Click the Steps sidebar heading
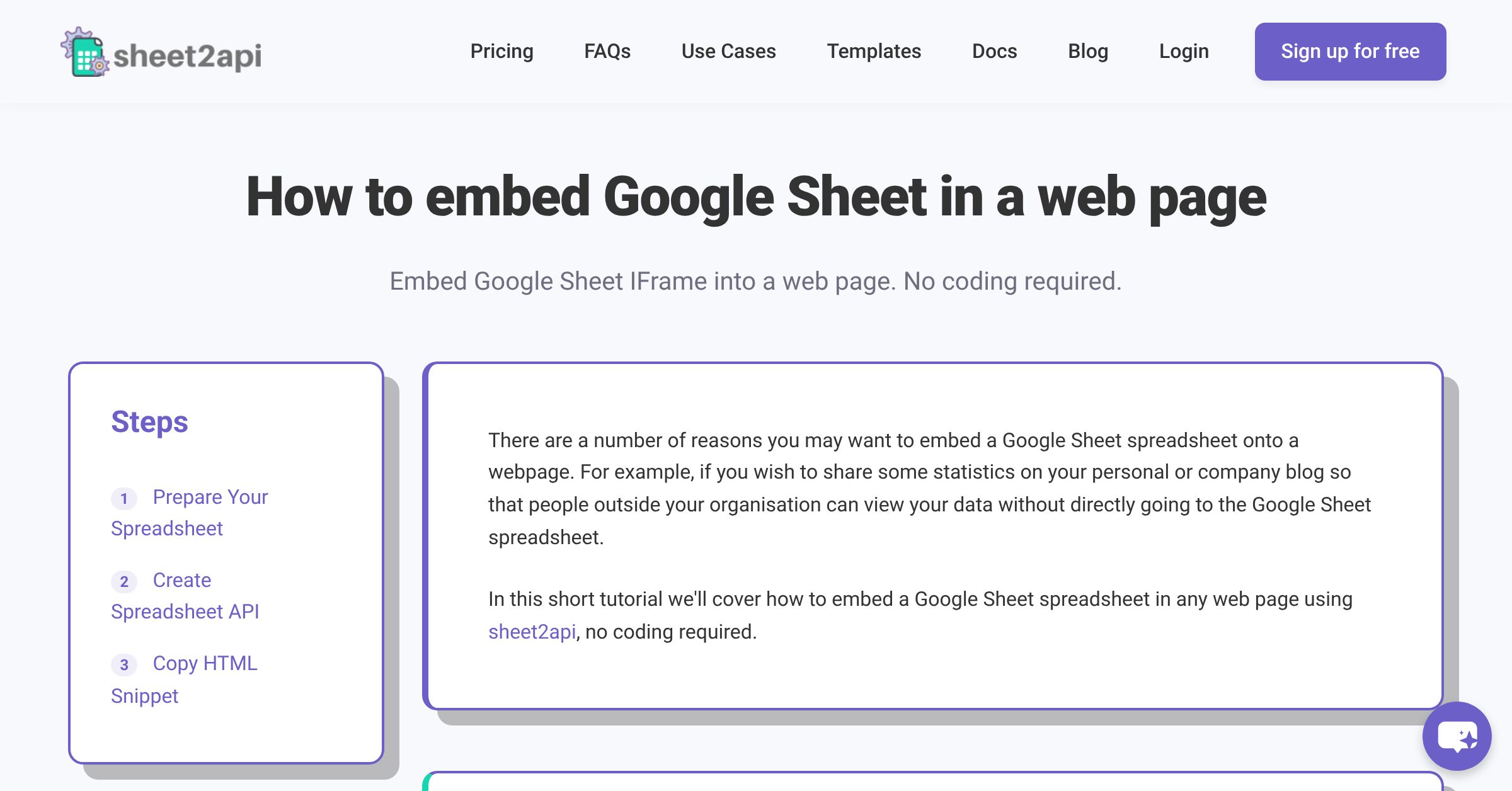 tap(149, 422)
